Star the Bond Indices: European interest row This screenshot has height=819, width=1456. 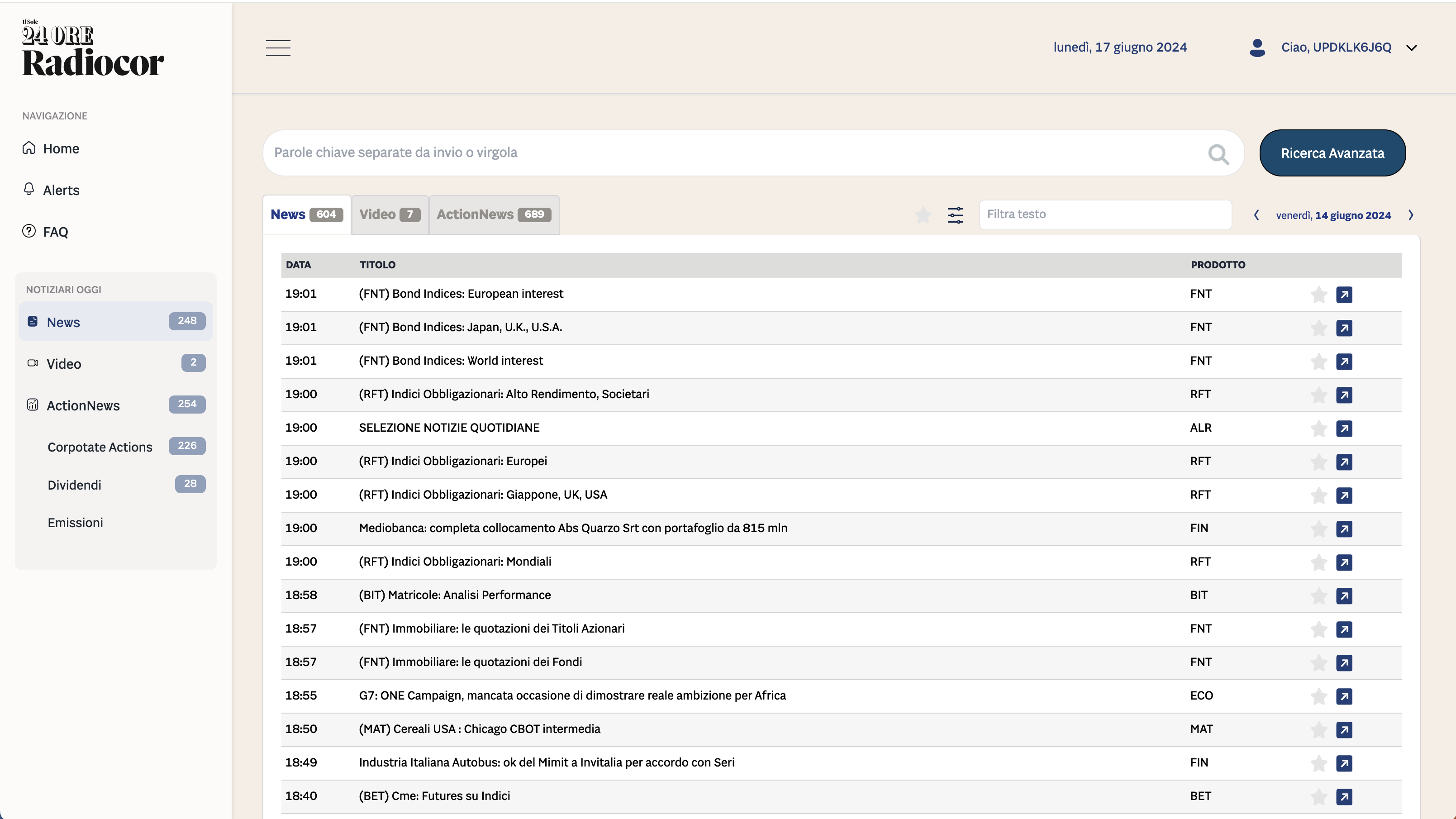1318,295
